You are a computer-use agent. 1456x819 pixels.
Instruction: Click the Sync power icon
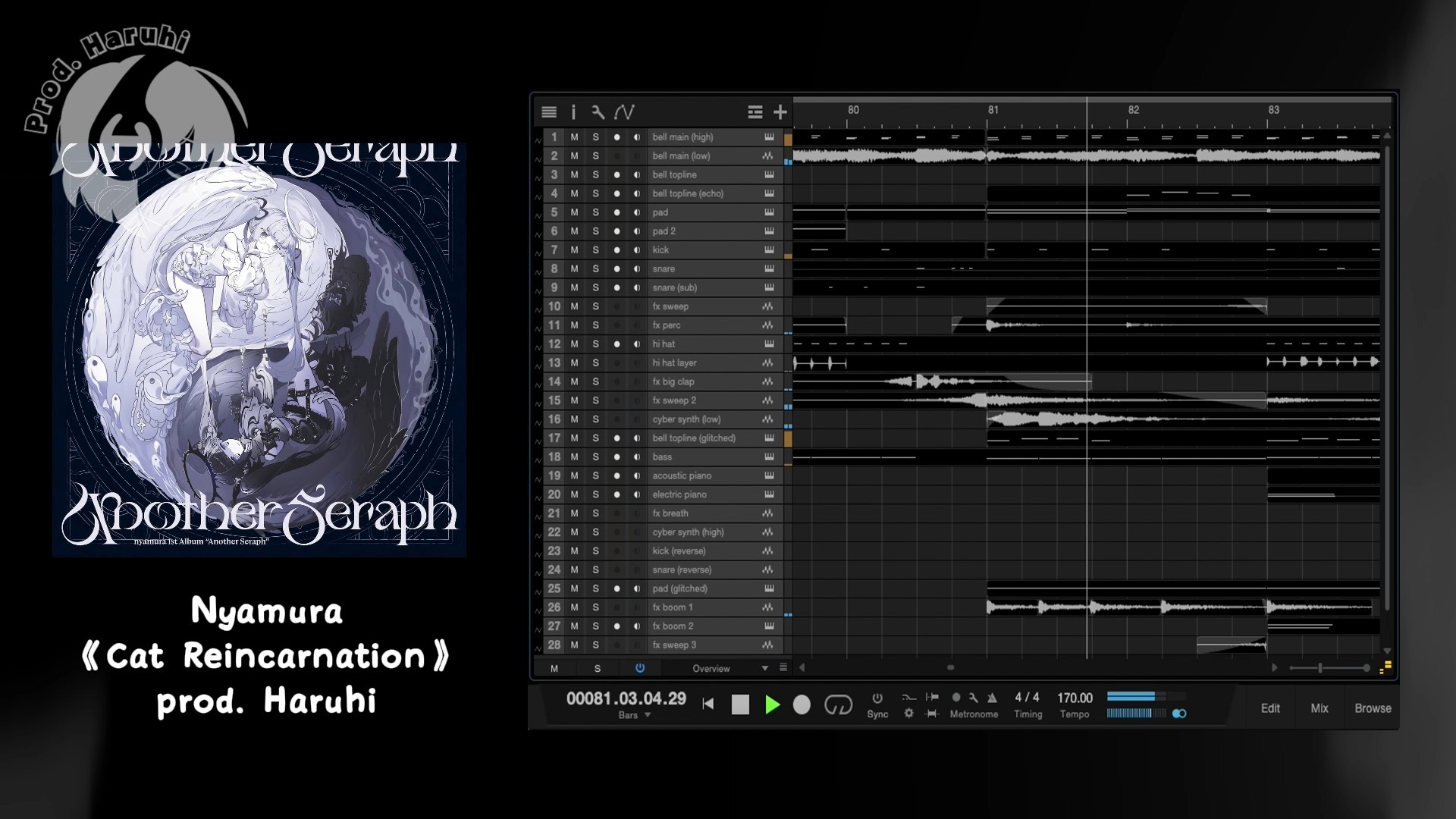click(877, 698)
